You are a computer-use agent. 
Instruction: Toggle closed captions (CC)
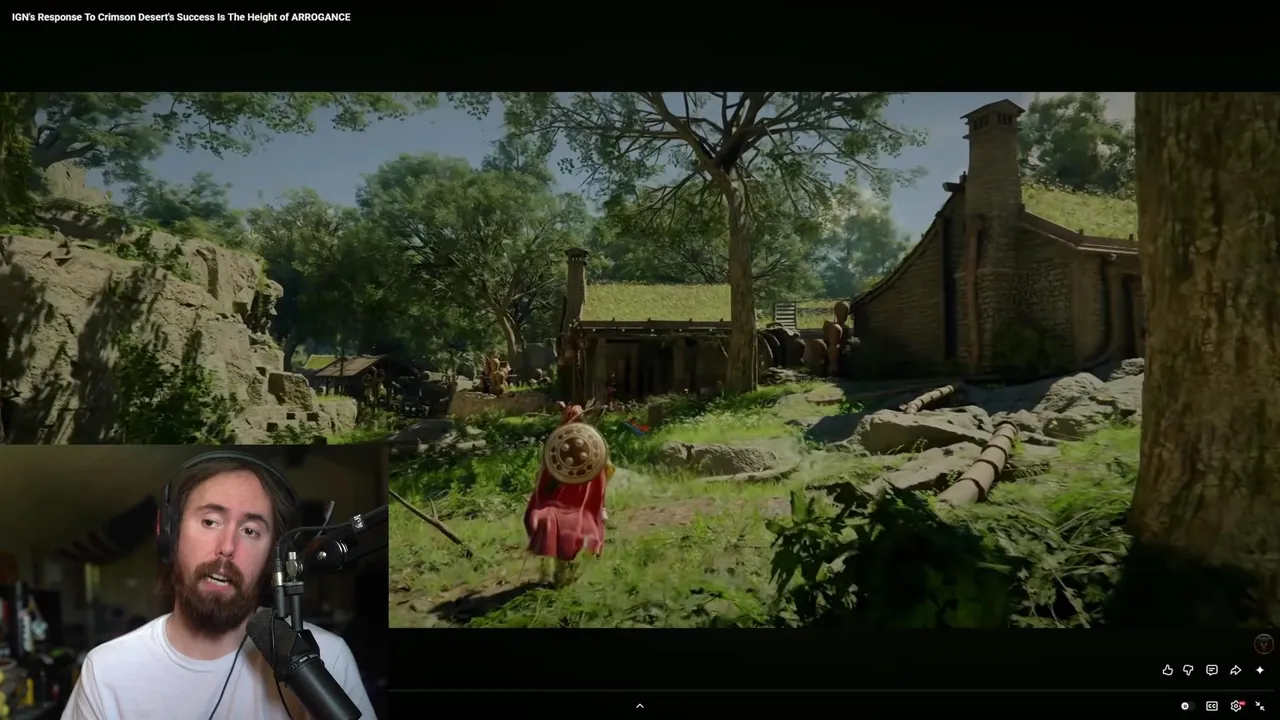(1211, 706)
